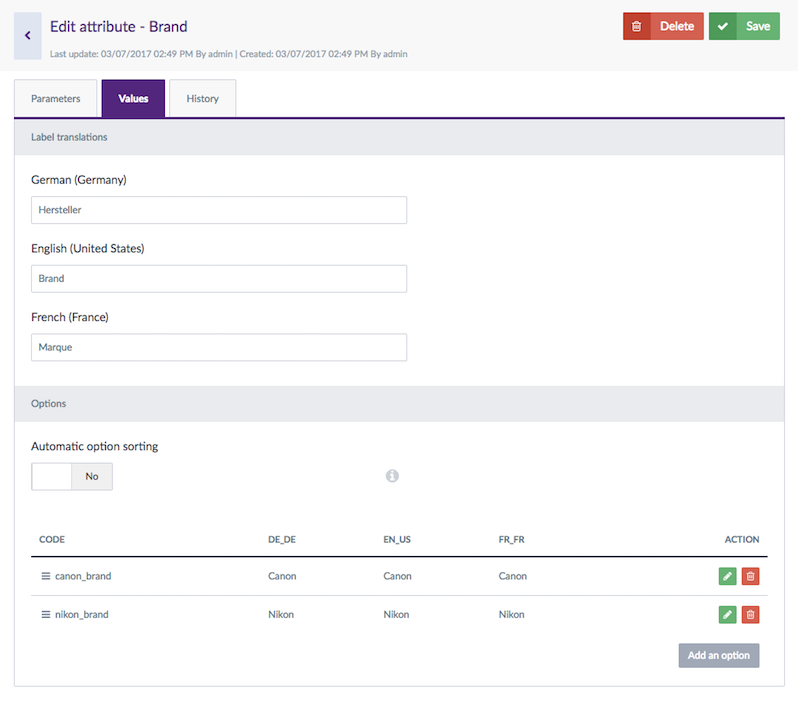Grab the nikon_brand row drag handle

[45, 614]
